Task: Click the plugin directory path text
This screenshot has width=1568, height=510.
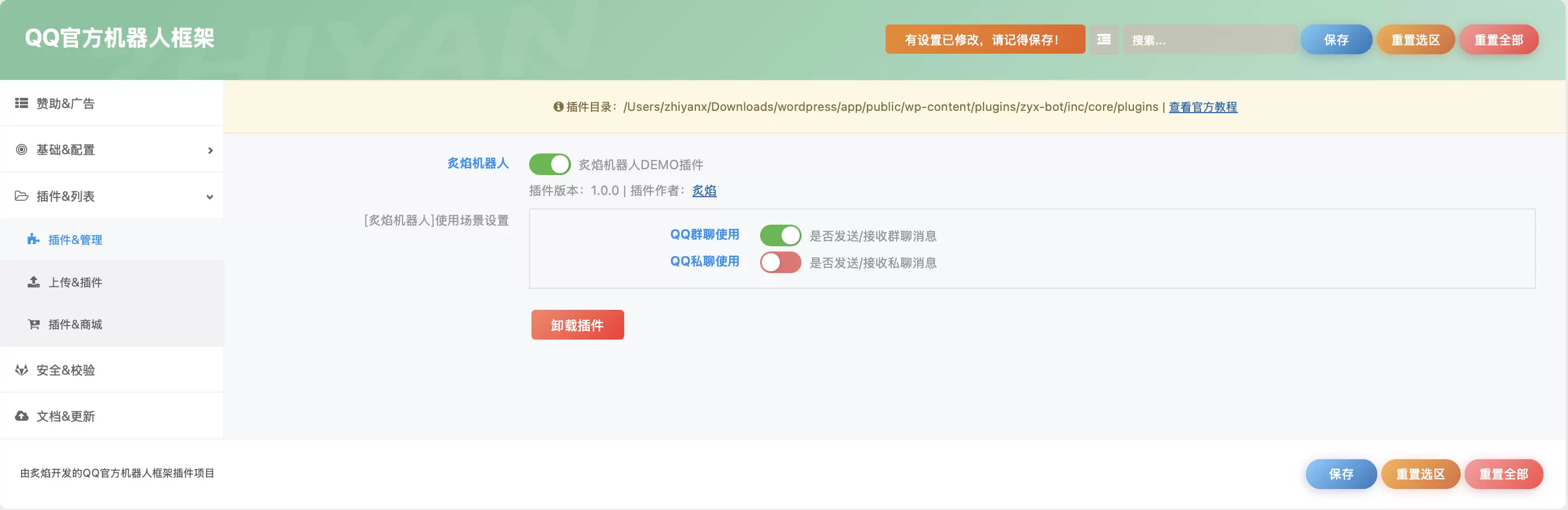Action: tap(891, 107)
